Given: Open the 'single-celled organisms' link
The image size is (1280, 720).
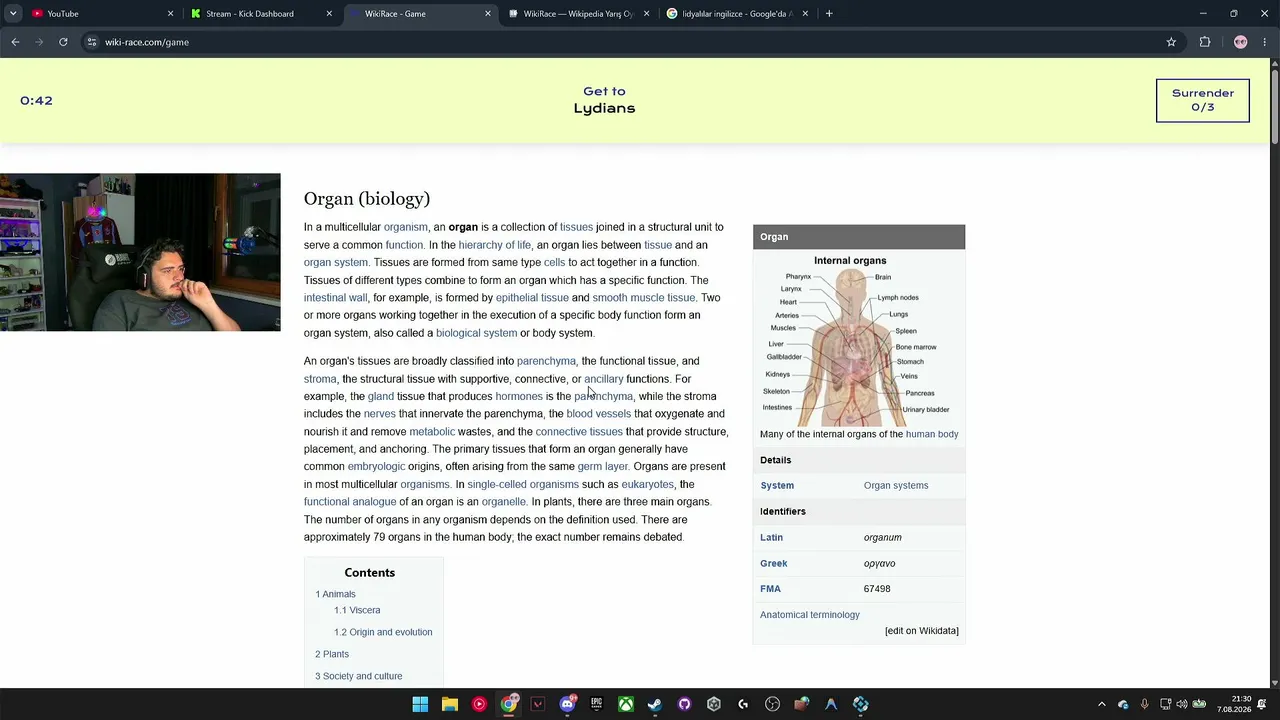Looking at the screenshot, I should [523, 484].
